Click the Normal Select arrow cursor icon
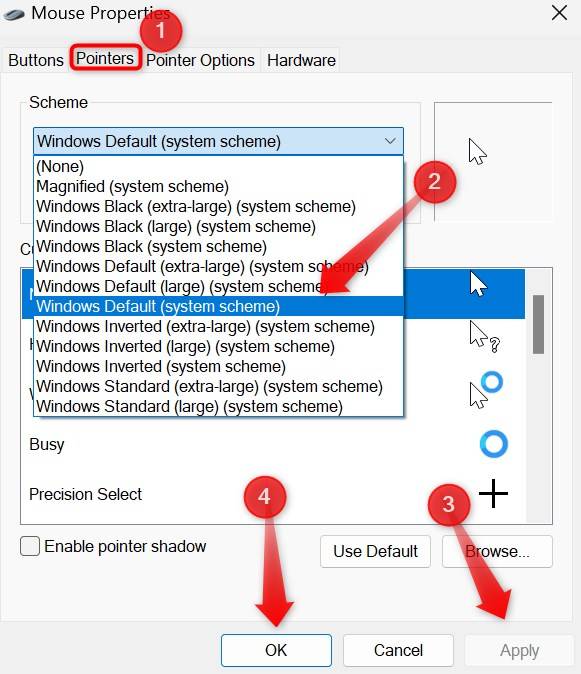 (478, 284)
